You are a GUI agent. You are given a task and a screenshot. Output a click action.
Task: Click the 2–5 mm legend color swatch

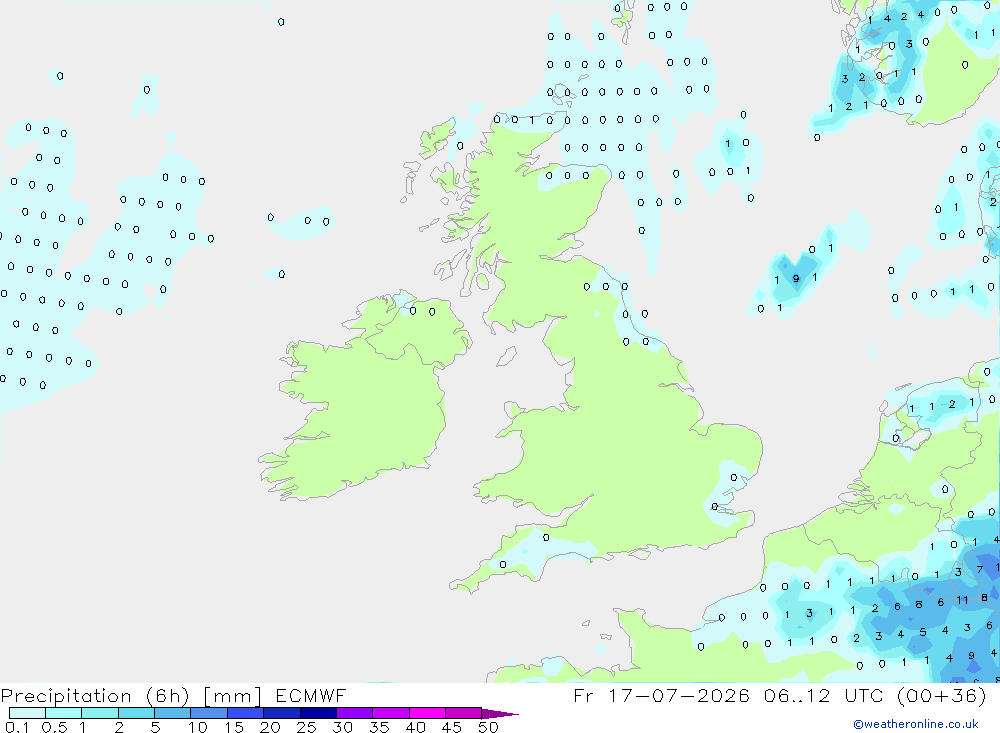[x=136, y=713]
